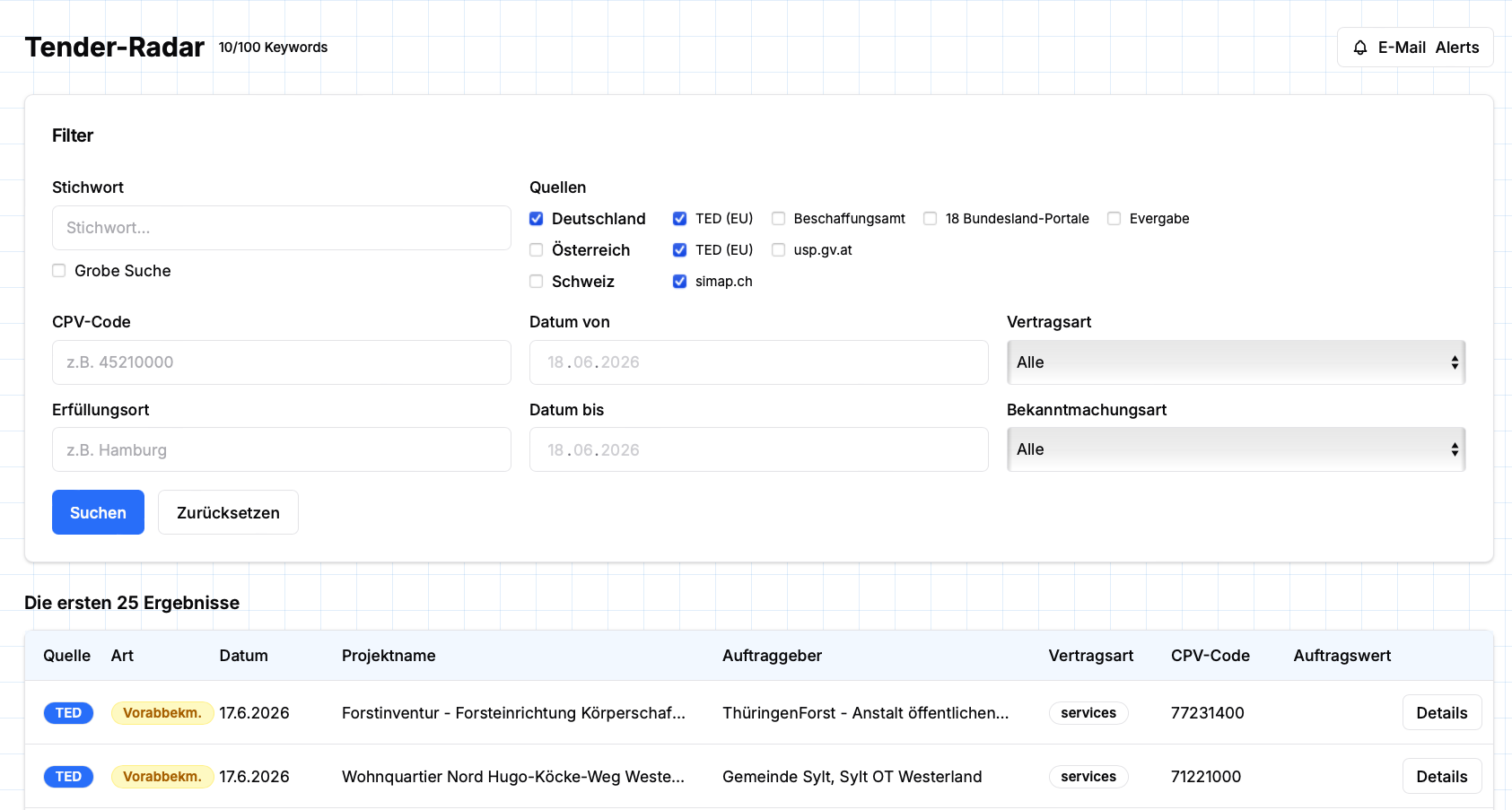Image resolution: width=1512 pixels, height=810 pixels.
Task: Open the Bekanntmachungsart dropdown
Action: (1236, 449)
